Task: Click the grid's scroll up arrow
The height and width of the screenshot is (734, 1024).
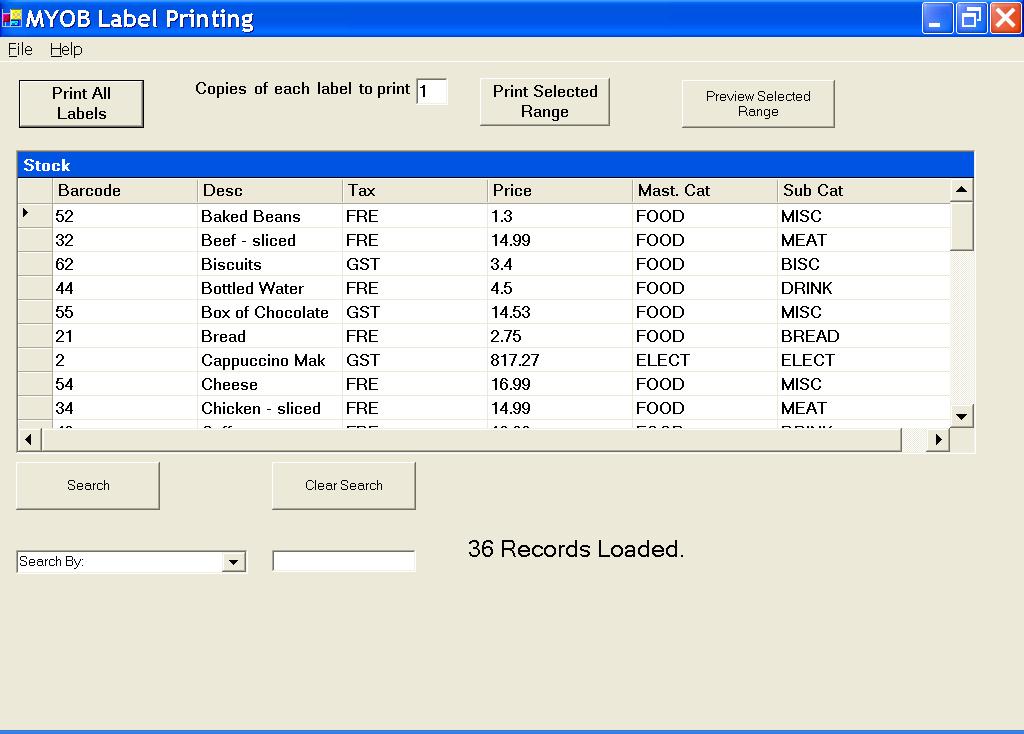Action: click(x=961, y=190)
